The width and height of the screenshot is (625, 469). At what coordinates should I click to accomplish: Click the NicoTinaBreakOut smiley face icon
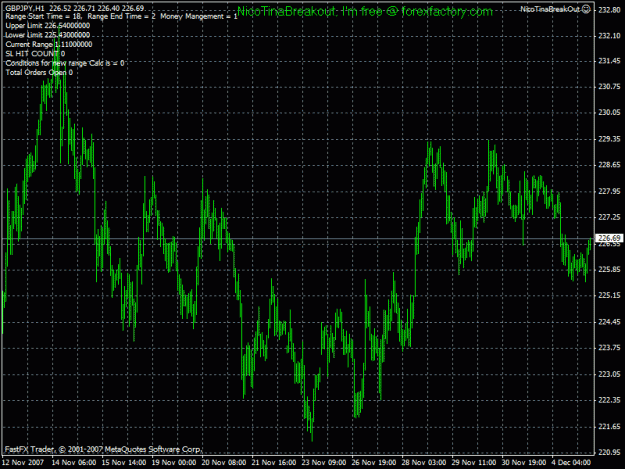pos(586,9)
